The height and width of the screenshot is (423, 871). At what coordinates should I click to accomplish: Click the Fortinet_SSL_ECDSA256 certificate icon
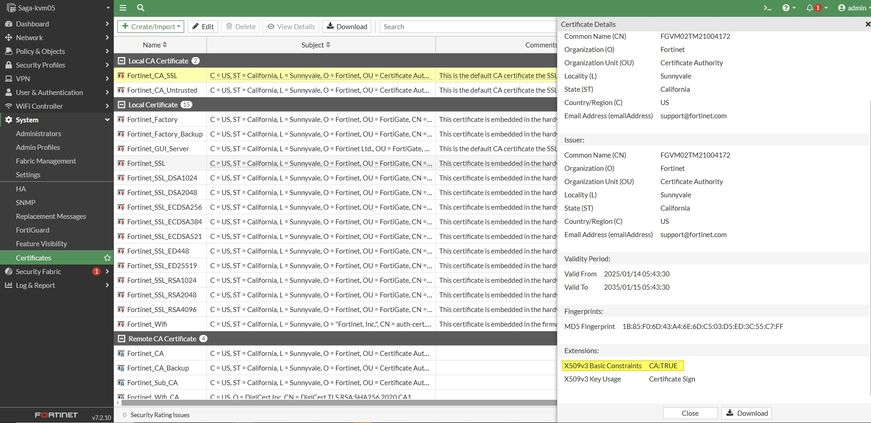click(x=121, y=207)
